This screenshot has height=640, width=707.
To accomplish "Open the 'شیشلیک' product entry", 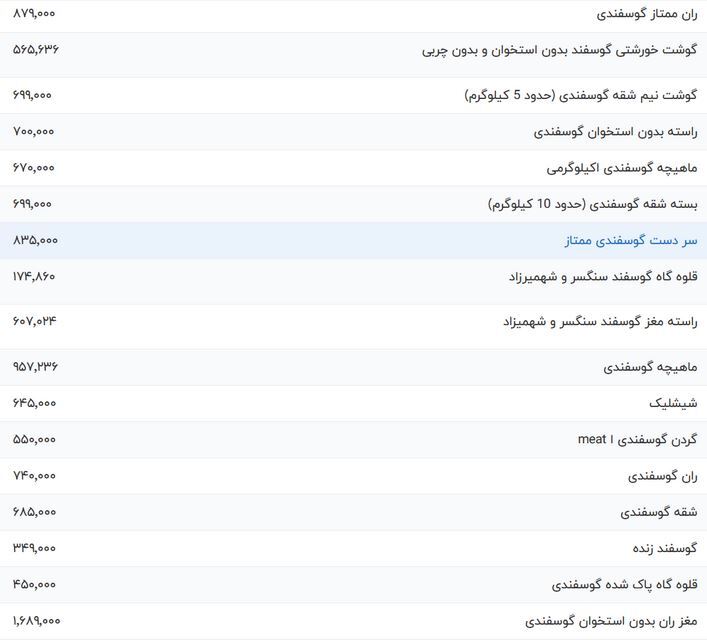I will coord(673,403).
